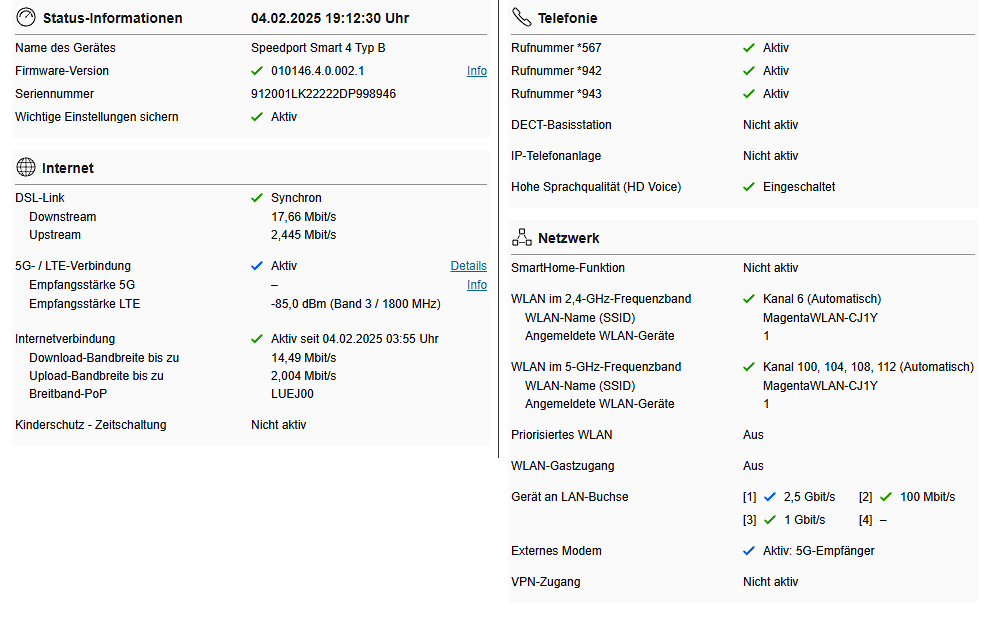Open the Info link for Firmware-Version

click(x=477, y=71)
